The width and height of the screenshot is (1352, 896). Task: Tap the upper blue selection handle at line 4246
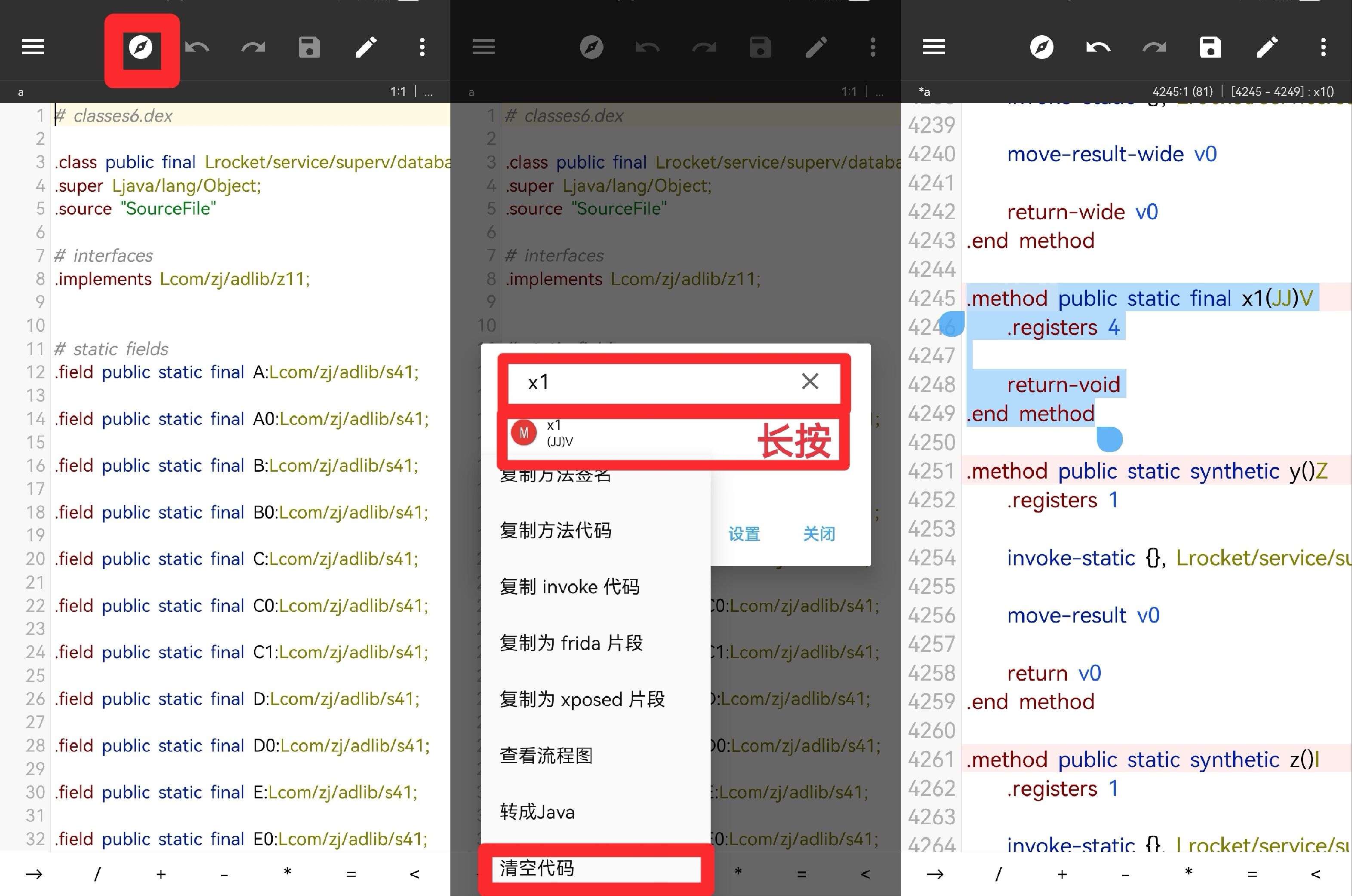pos(952,324)
